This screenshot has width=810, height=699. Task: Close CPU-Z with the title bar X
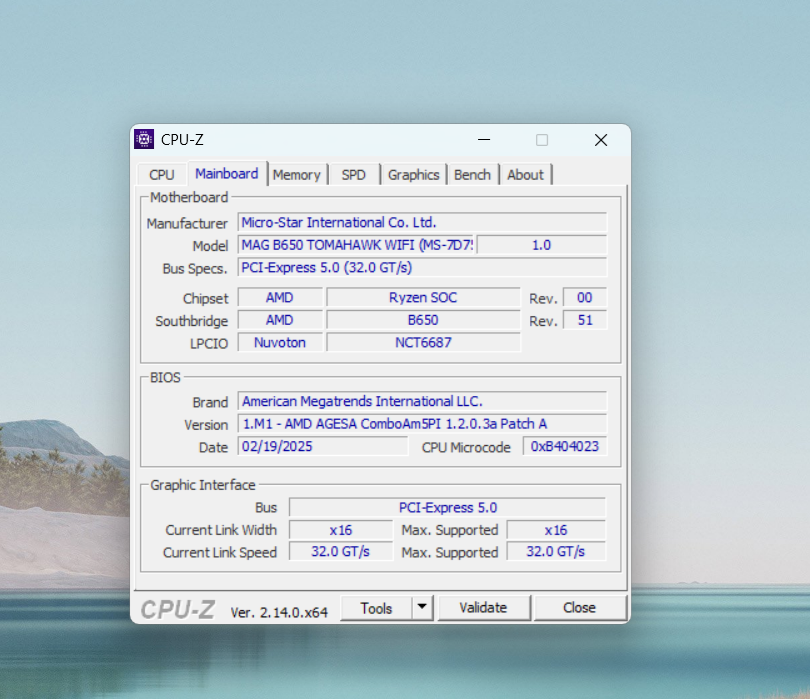click(x=600, y=140)
